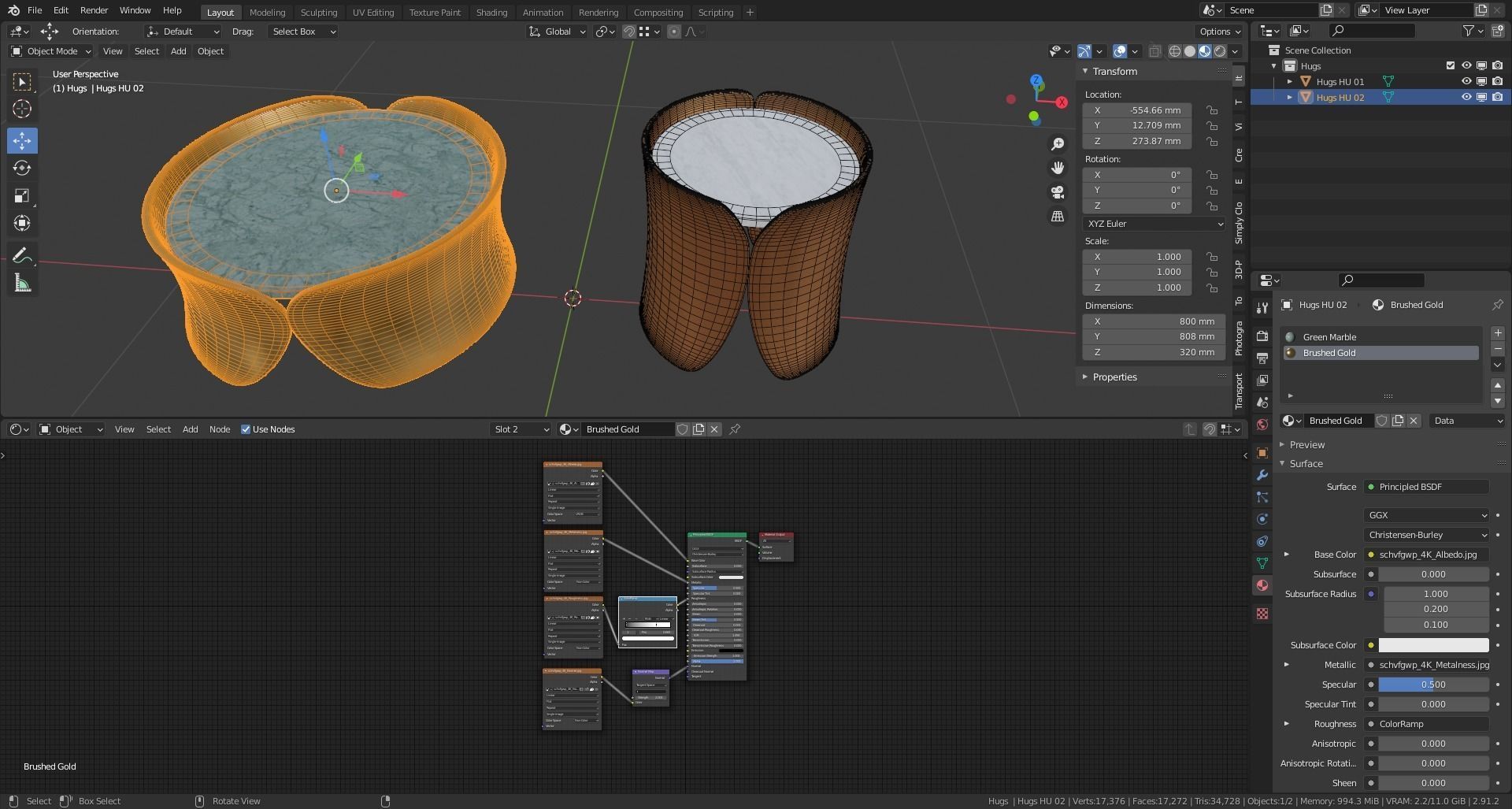Toggle fake user for Brushed Gold

(x=1382, y=421)
